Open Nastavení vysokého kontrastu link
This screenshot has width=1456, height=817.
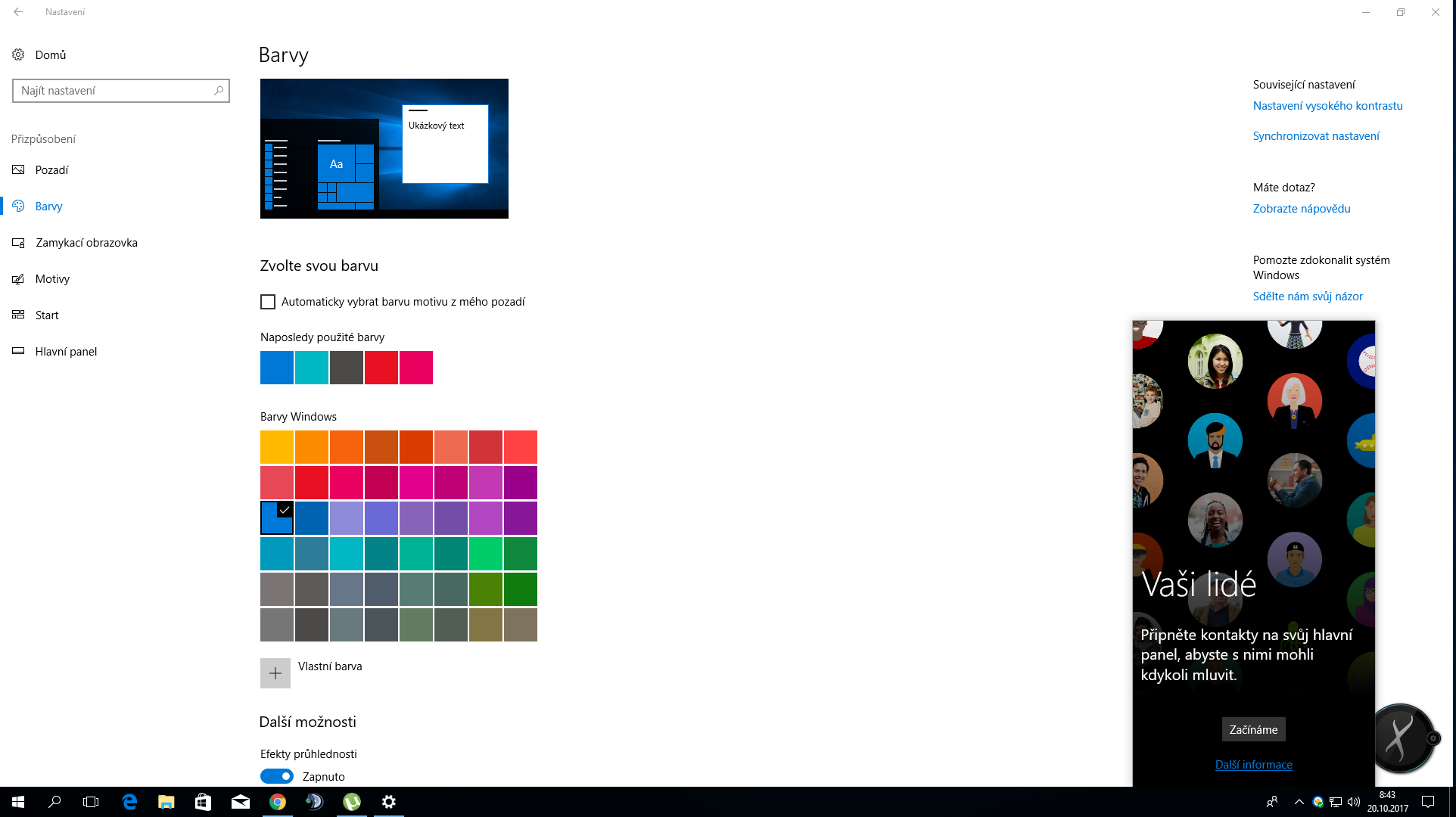pos(1327,106)
